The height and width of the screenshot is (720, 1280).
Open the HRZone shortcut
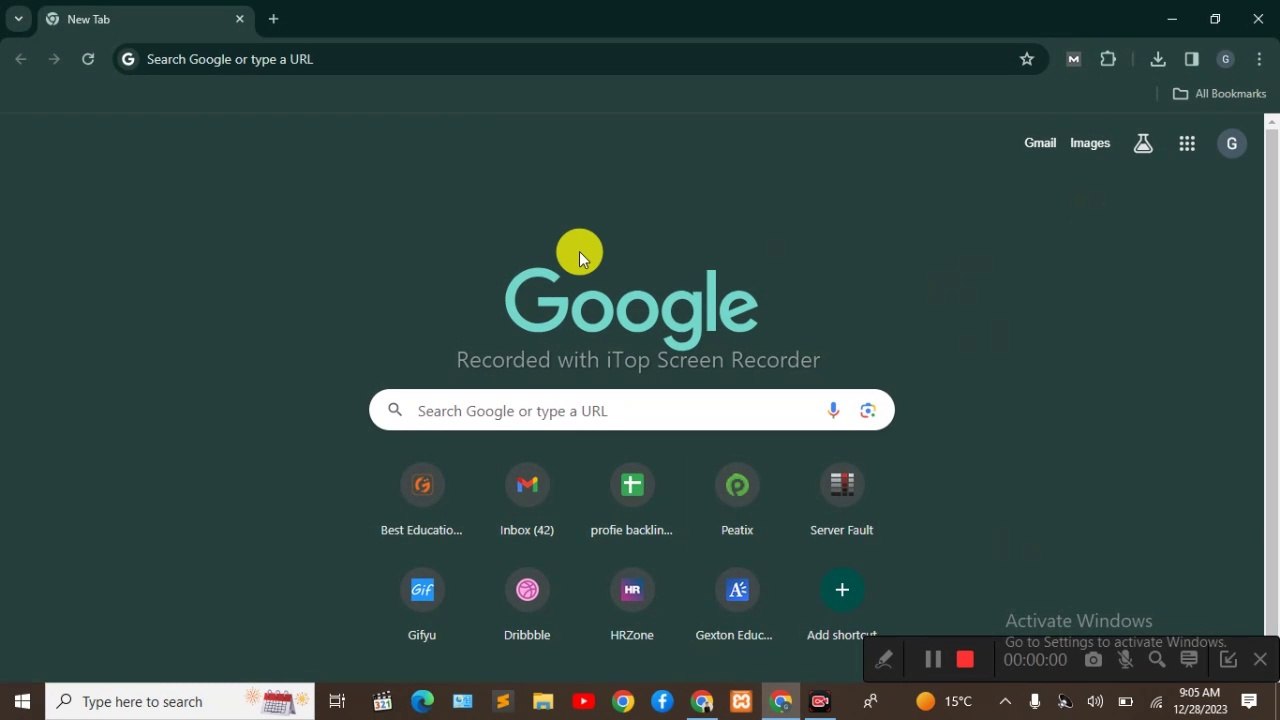tap(632, 606)
